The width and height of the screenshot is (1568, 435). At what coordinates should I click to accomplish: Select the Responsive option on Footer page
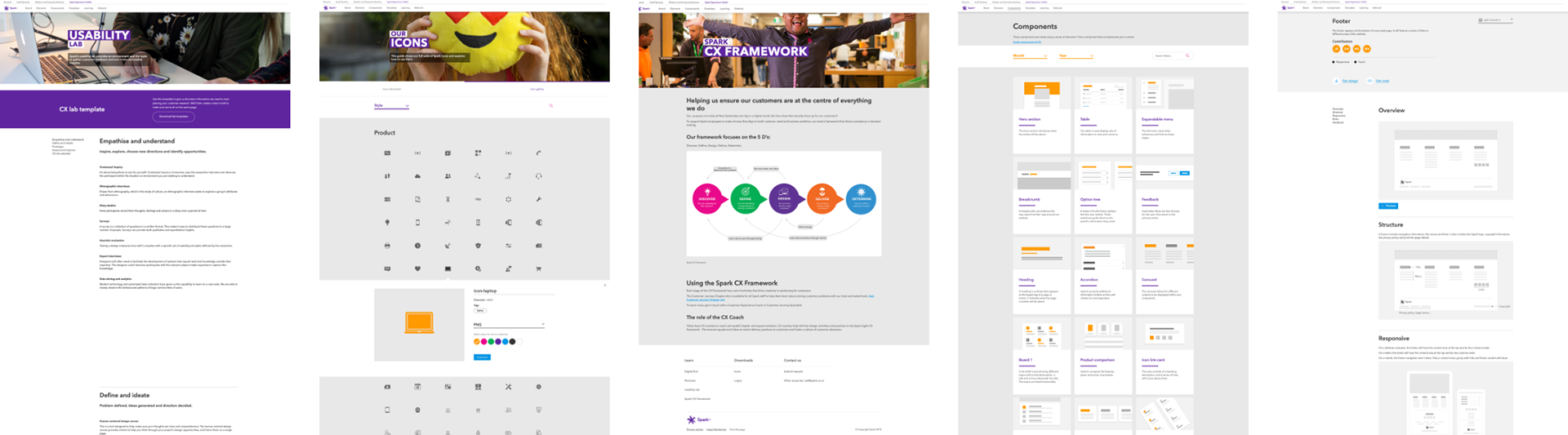pyautogui.click(x=1341, y=62)
